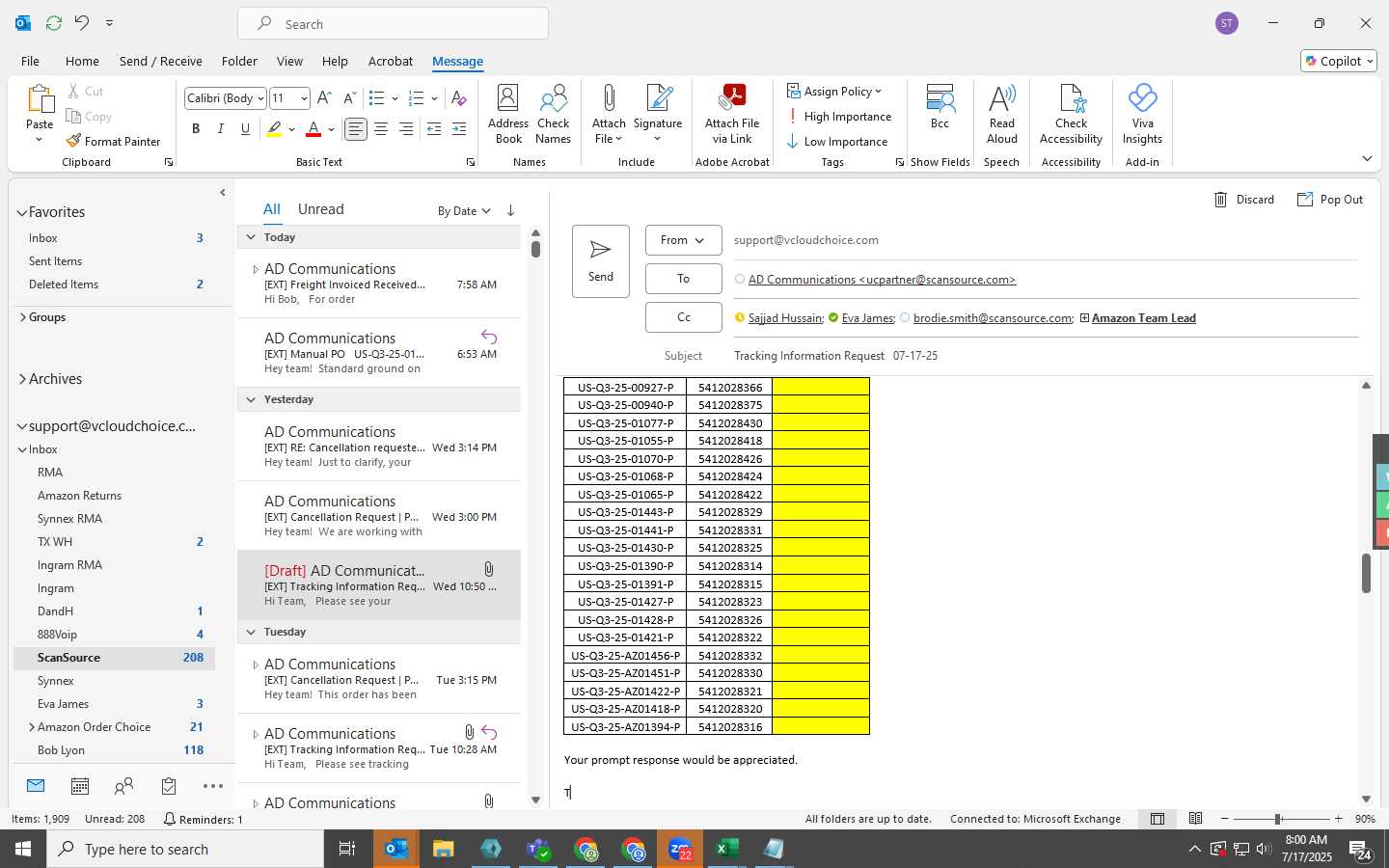Toggle Bold formatting
1389x868 pixels.
(196, 128)
